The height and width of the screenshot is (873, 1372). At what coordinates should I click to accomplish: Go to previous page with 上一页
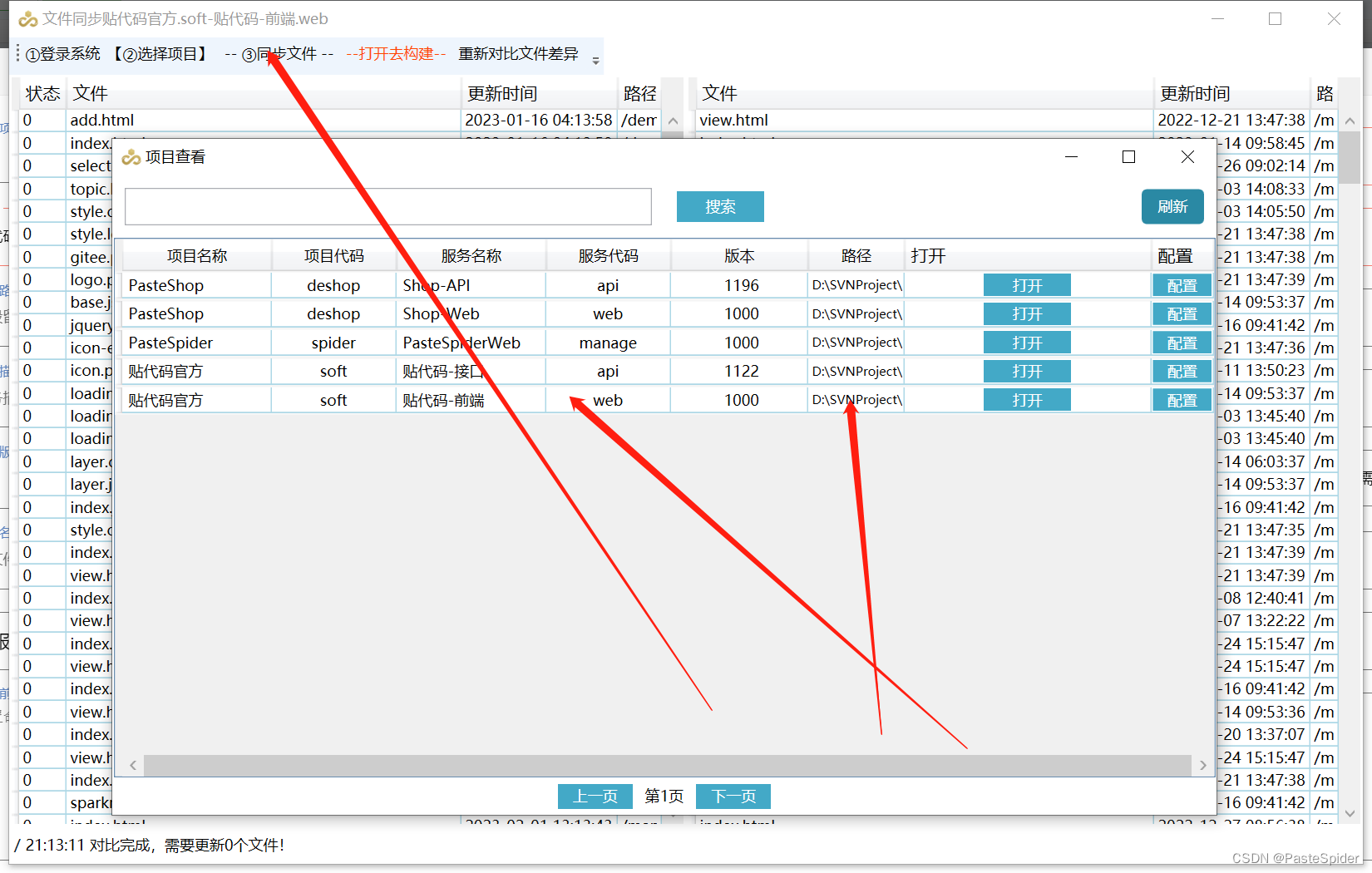pyautogui.click(x=595, y=797)
